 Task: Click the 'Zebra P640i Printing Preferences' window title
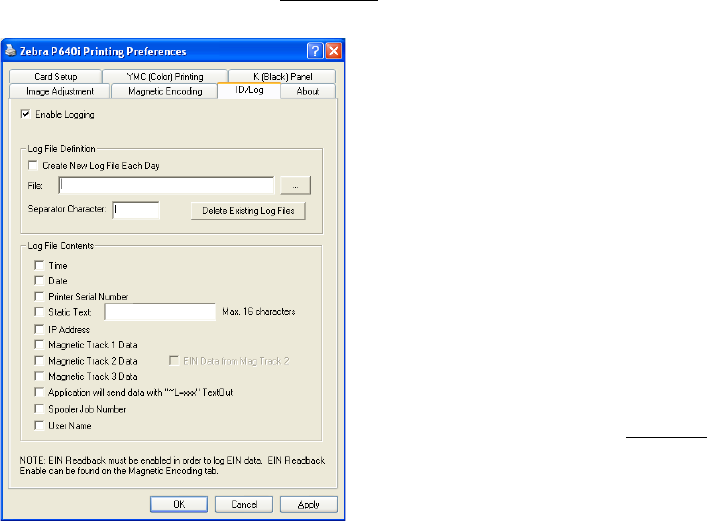click(103, 51)
